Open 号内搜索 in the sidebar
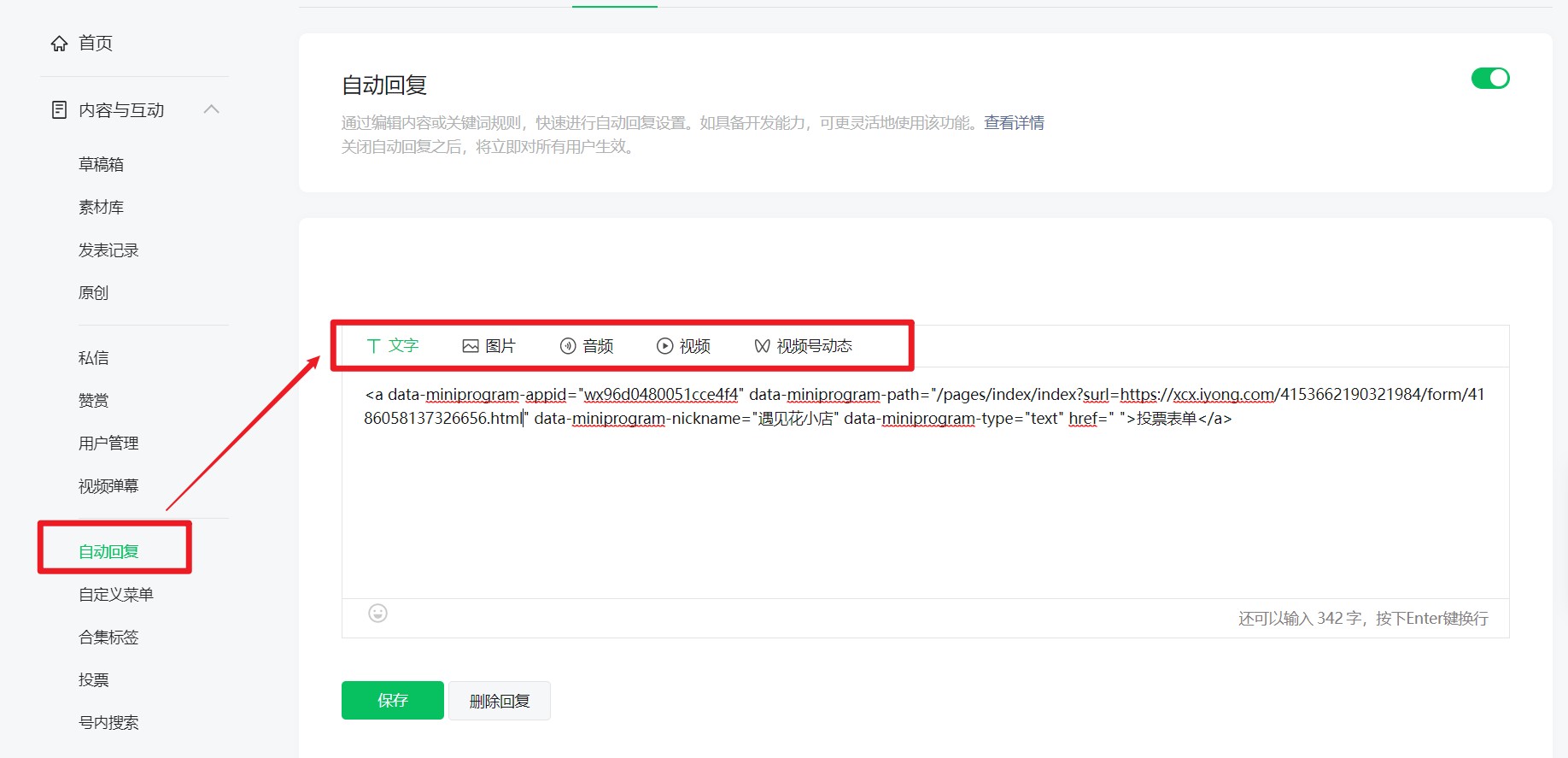 108,722
